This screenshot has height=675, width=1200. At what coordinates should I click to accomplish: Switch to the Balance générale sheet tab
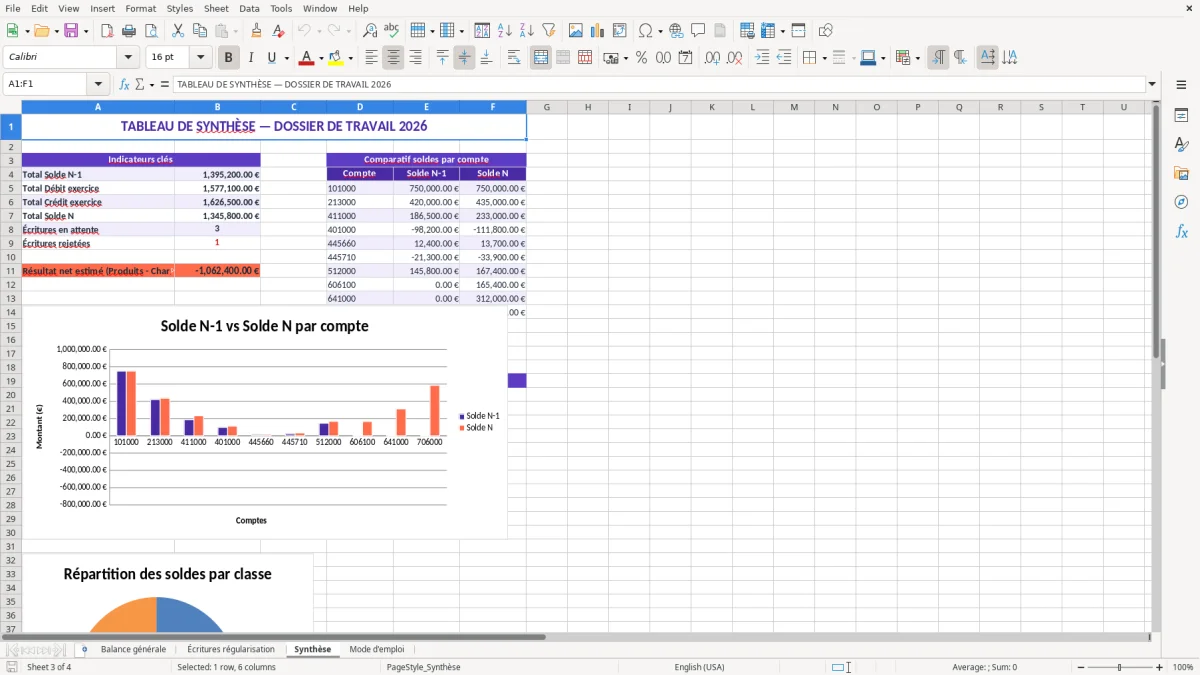coord(133,650)
